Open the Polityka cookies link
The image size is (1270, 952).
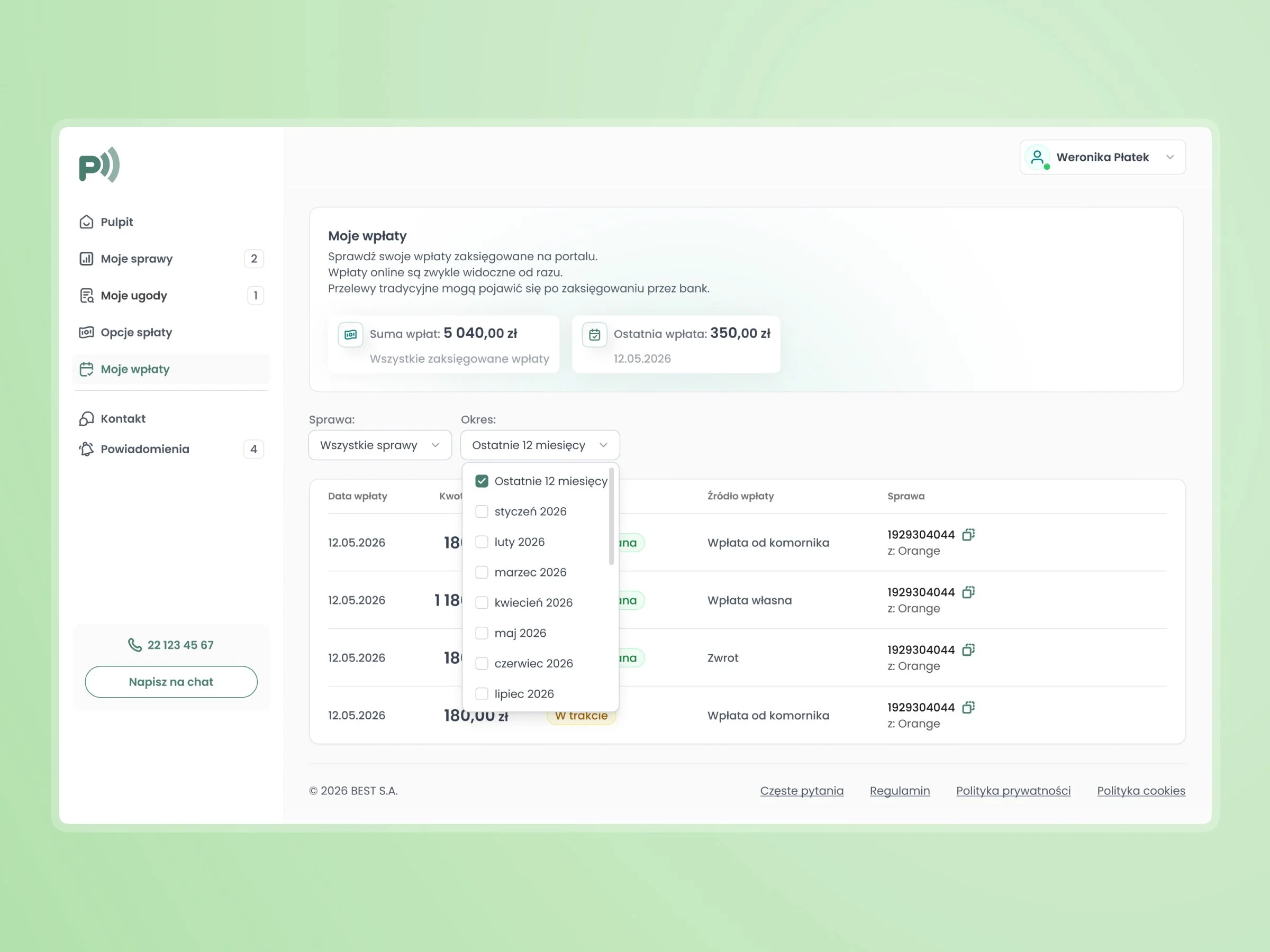(1141, 791)
